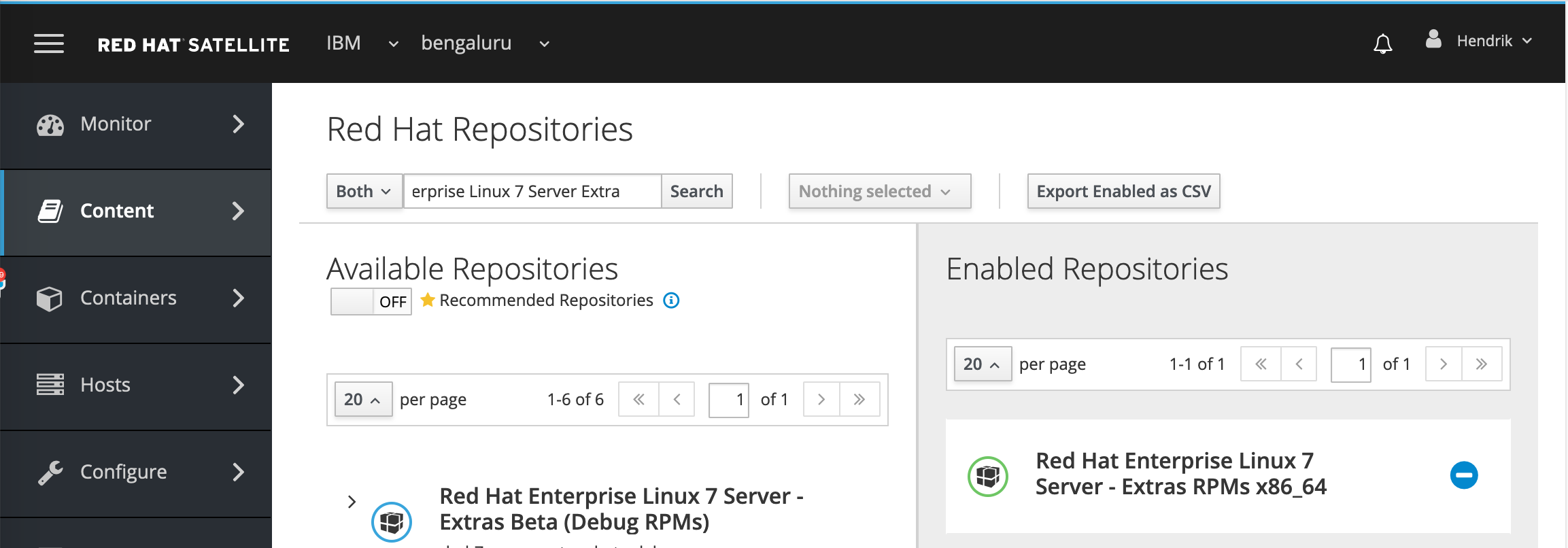Click page number field in Available Repositories
This screenshot has width=1568, height=548.
(x=729, y=400)
